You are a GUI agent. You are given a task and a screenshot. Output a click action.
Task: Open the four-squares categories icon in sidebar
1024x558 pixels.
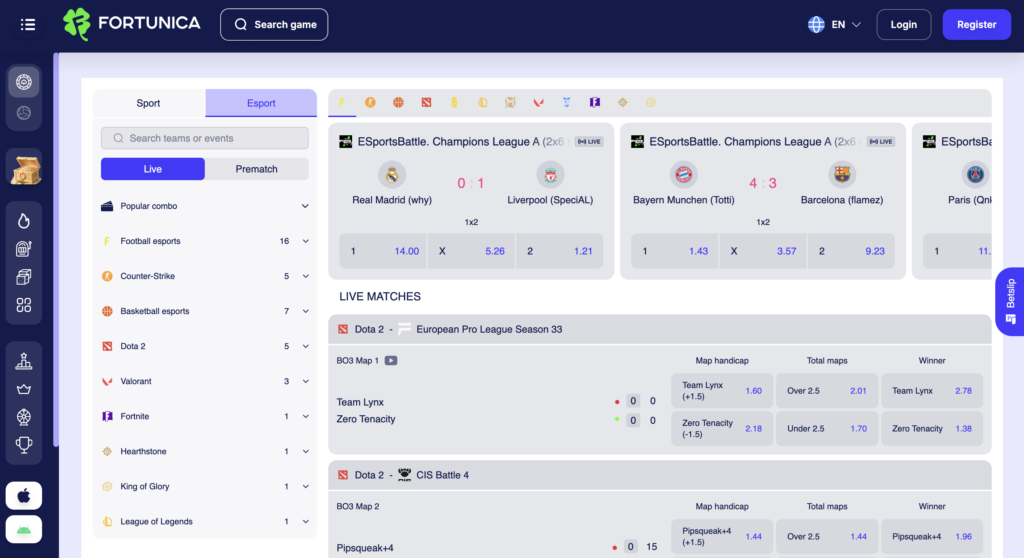(24, 305)
